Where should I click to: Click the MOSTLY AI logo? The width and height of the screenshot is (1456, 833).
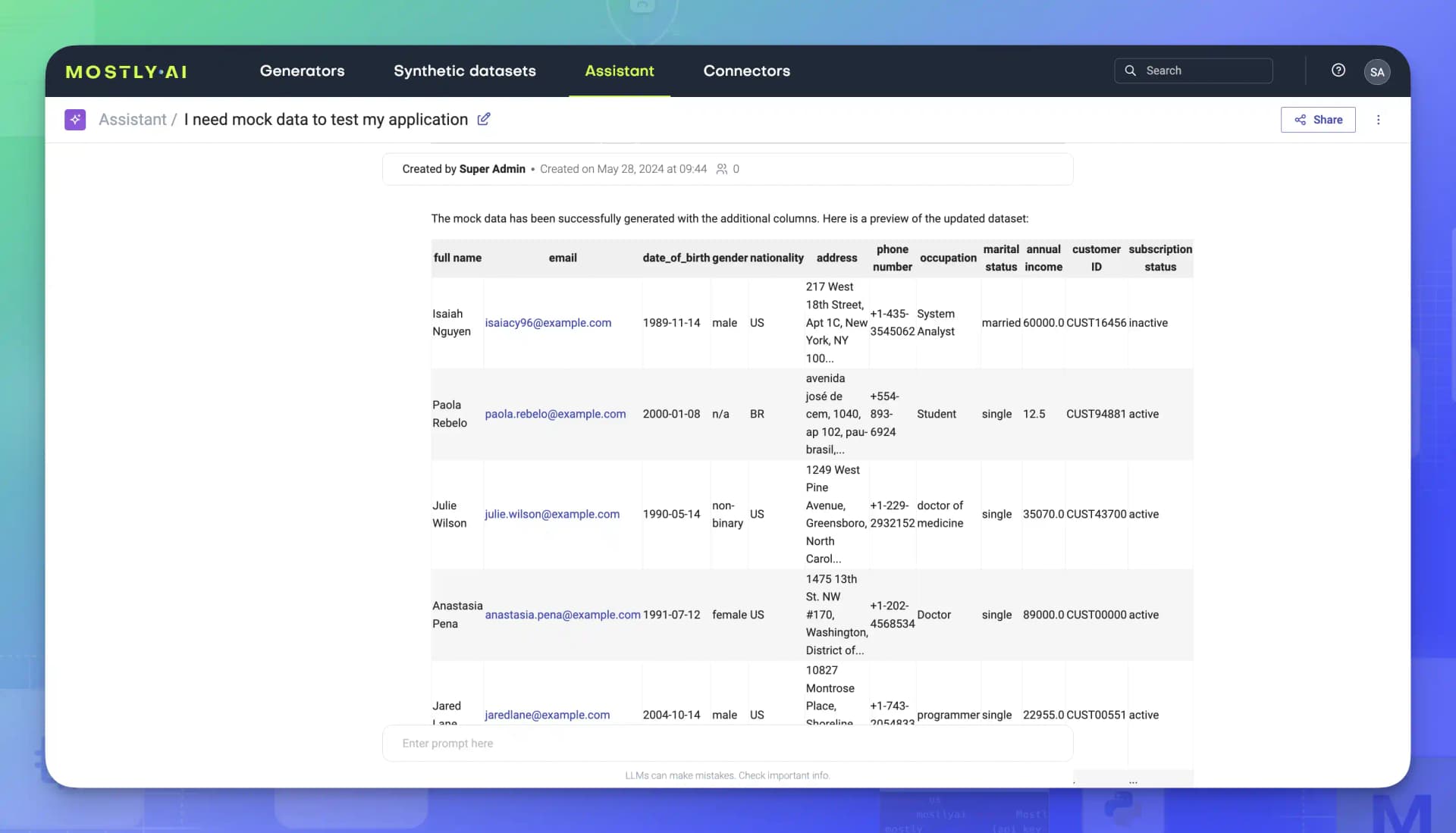126,71
